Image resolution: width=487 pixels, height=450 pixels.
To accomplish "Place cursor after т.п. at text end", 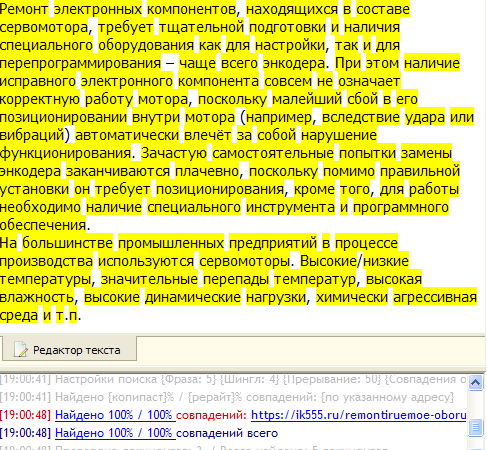I will [x=82, y=315].
